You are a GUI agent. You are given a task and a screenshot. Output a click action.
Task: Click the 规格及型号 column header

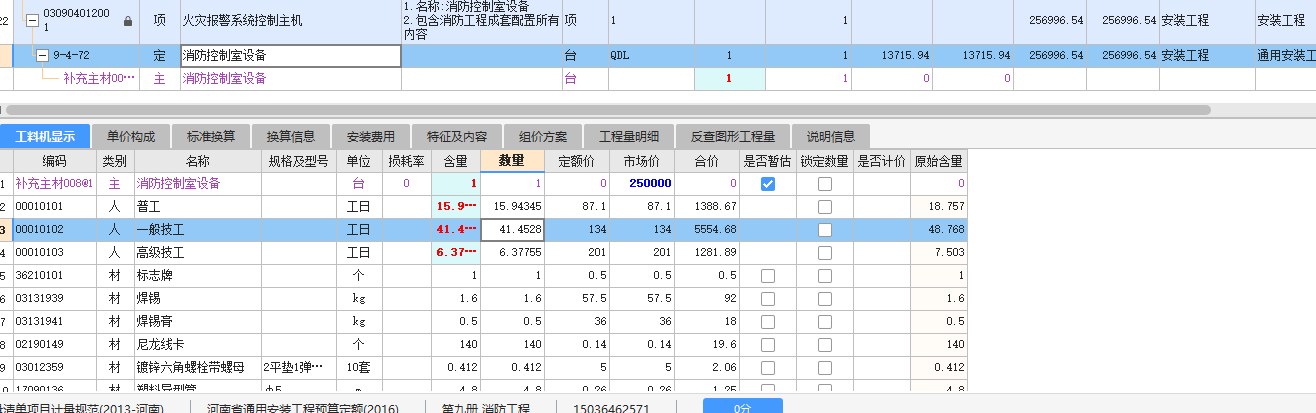298,161
